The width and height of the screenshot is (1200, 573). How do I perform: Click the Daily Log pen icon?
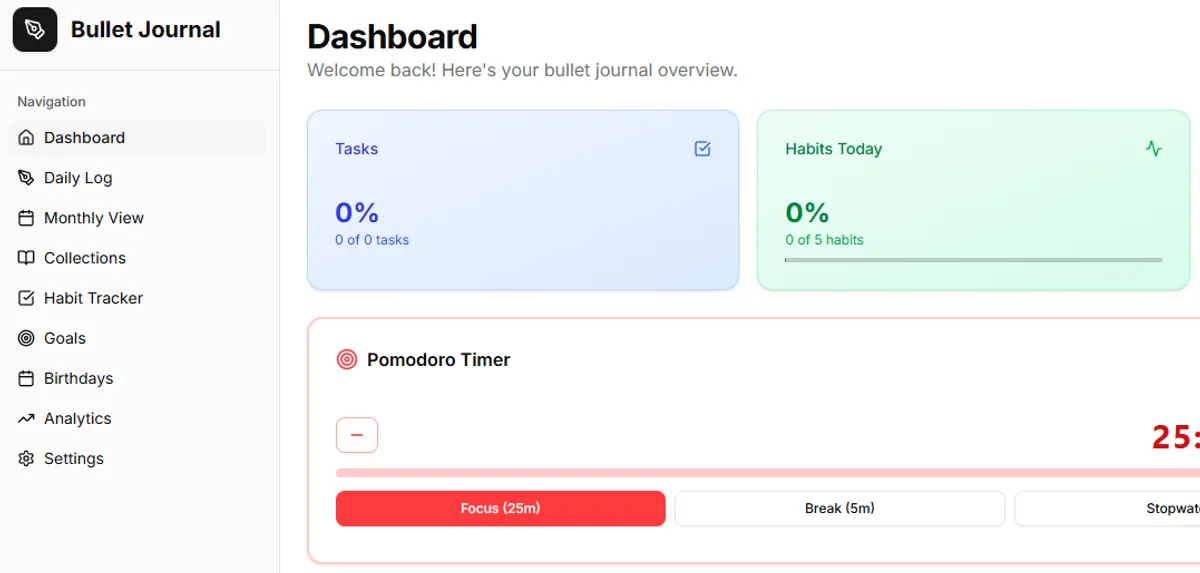[x=26, y=178]
